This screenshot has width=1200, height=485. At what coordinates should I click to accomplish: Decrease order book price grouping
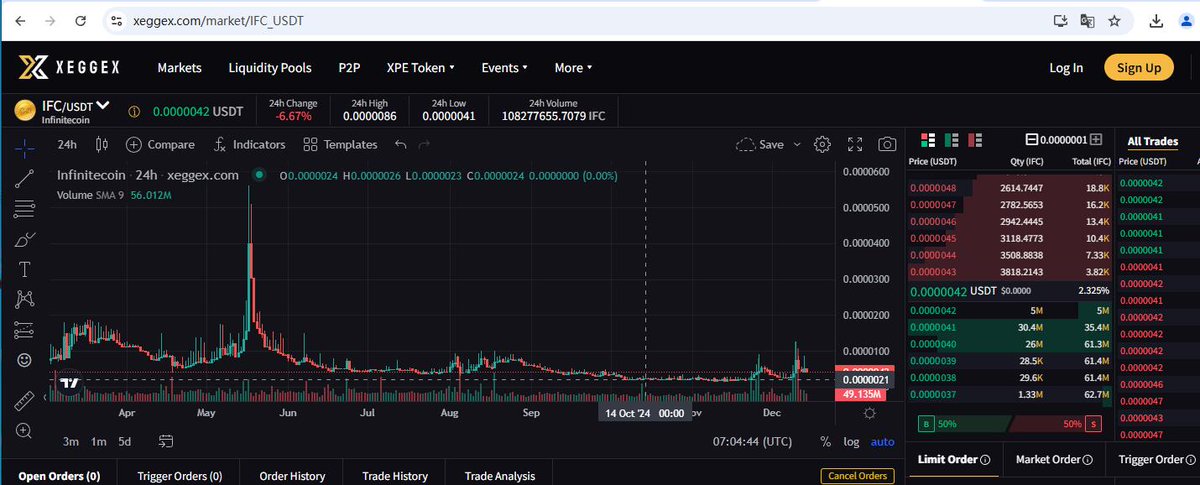coord(1032,139)
